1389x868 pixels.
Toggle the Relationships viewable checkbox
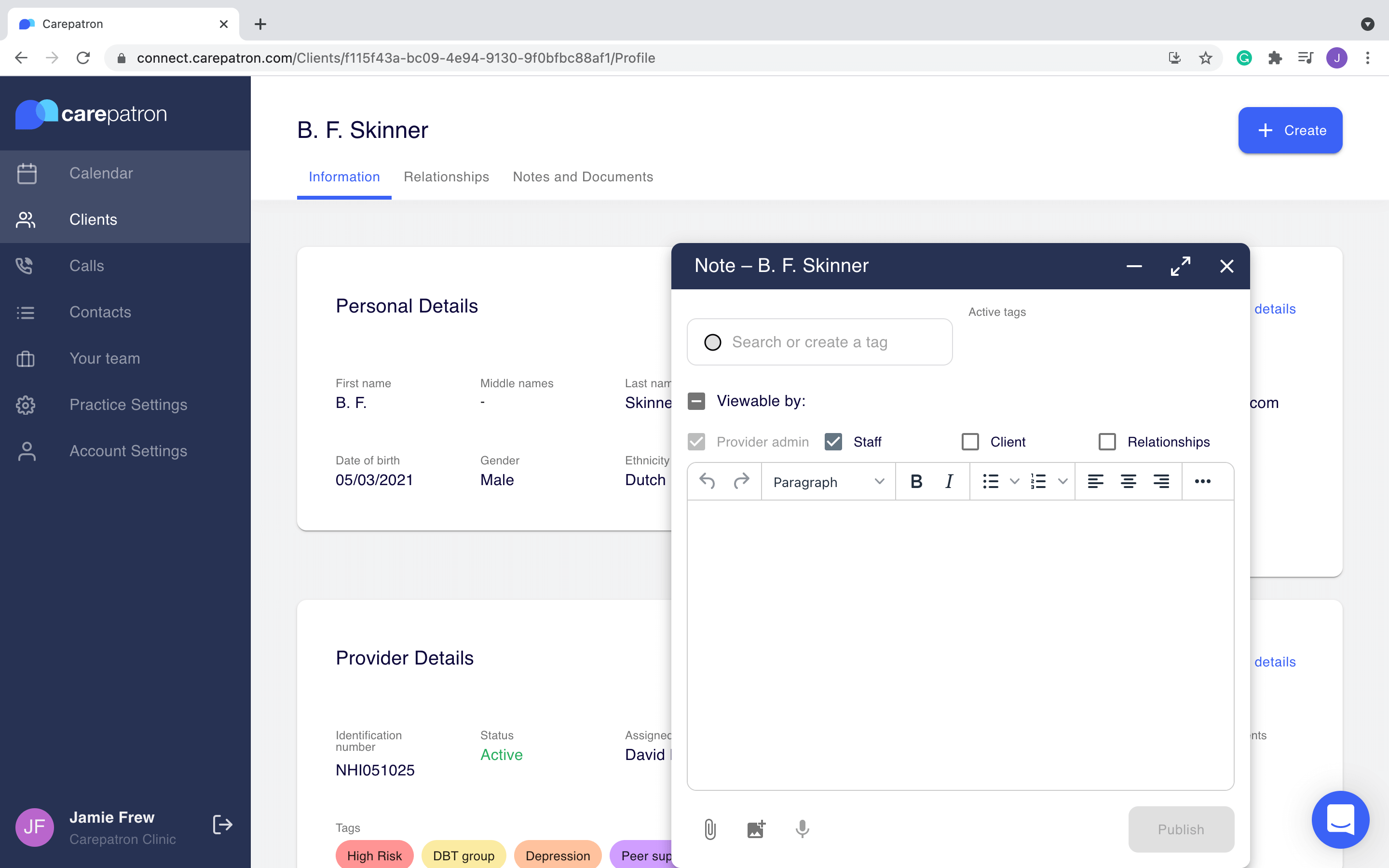(1107, 441)
